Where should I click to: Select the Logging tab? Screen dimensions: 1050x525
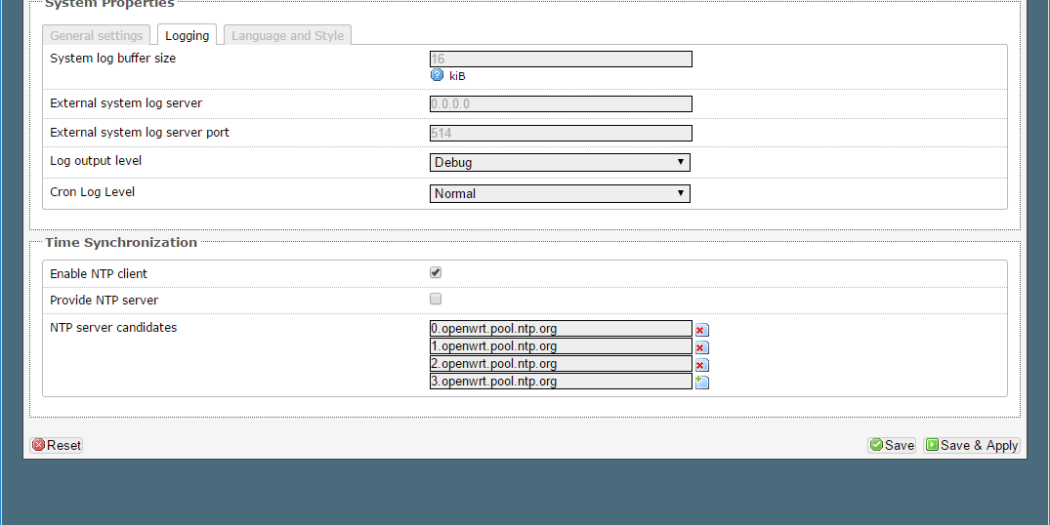coord(187,36)
